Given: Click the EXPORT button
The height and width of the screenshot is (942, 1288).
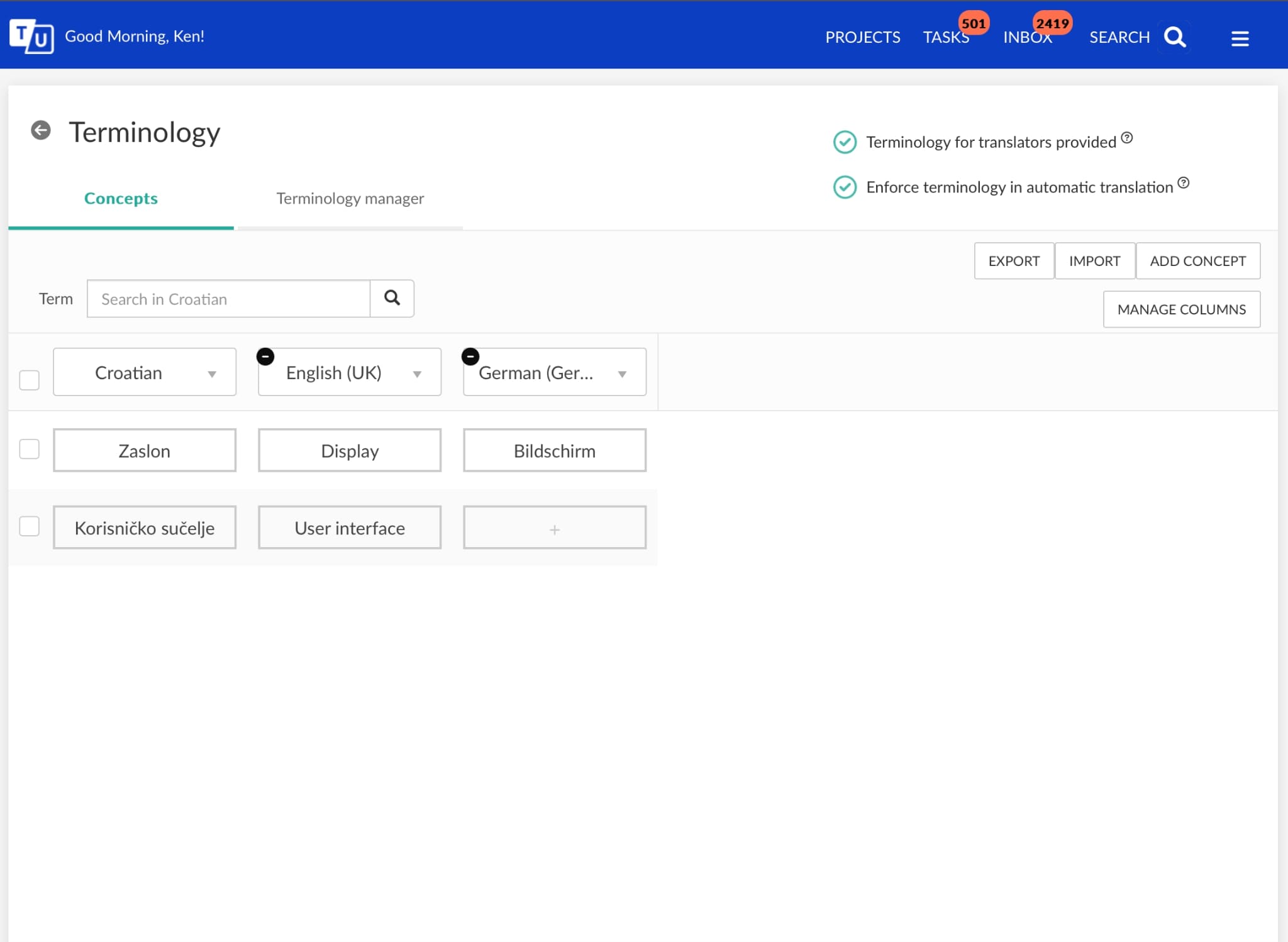Looking at the screenshot, I should click(1014, 261).
